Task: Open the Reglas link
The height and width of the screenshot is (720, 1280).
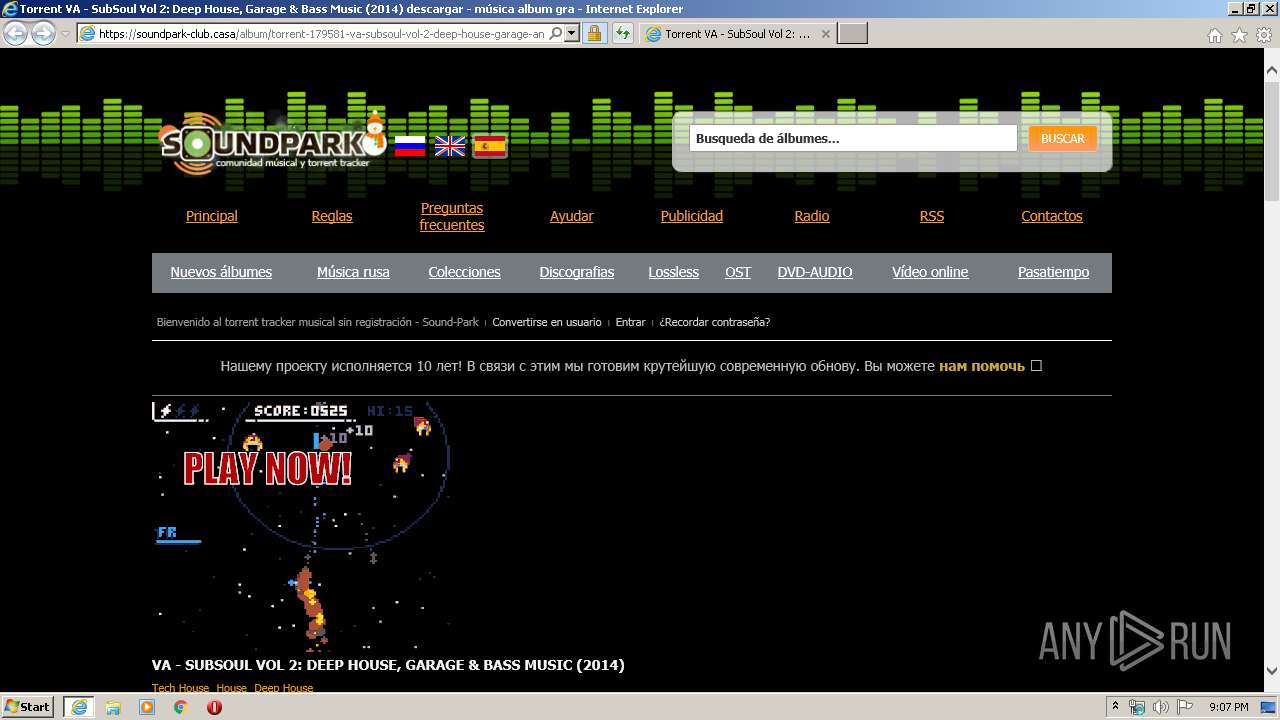Action: [332, 216]
